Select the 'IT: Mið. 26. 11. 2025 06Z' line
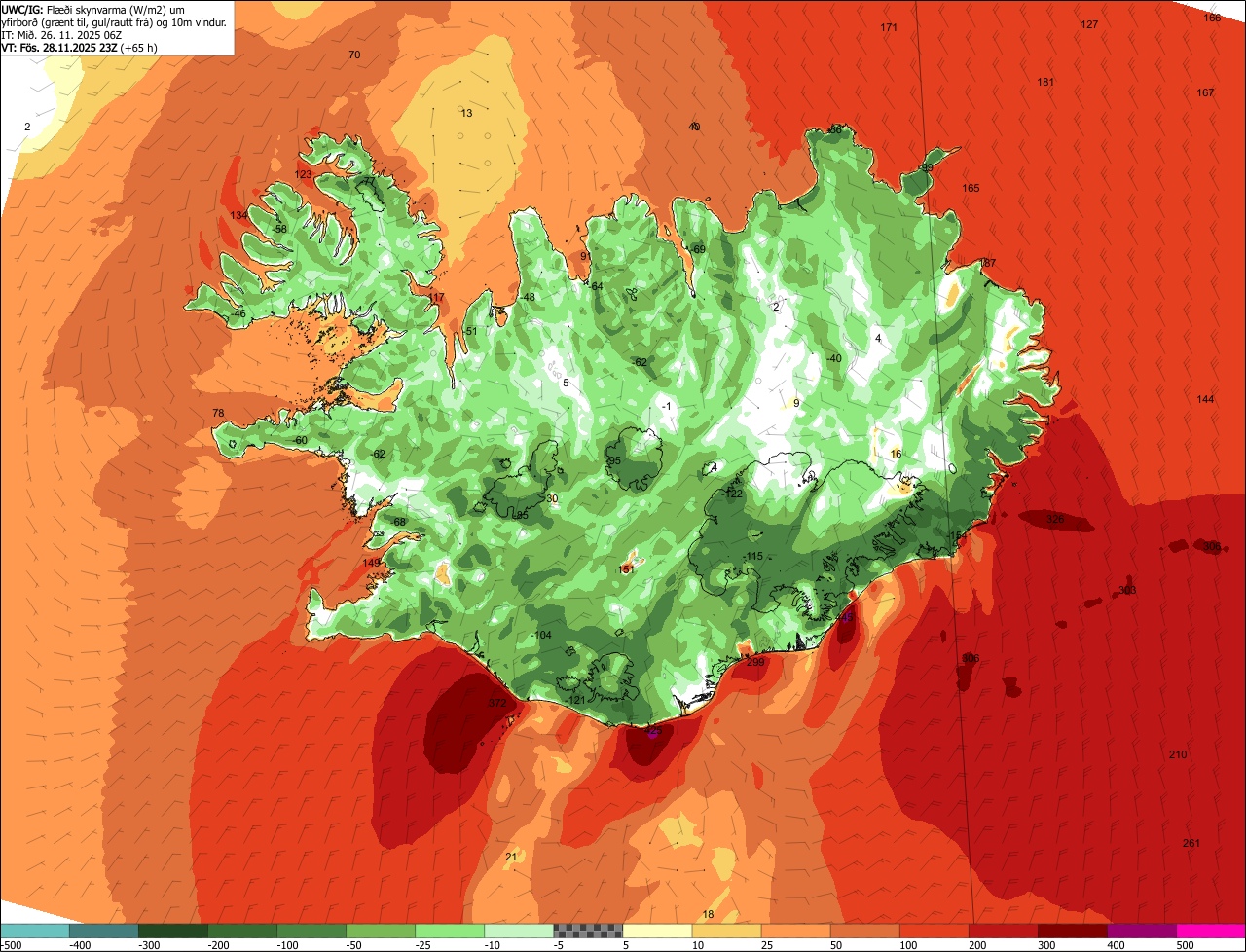 tap(61, 34)
